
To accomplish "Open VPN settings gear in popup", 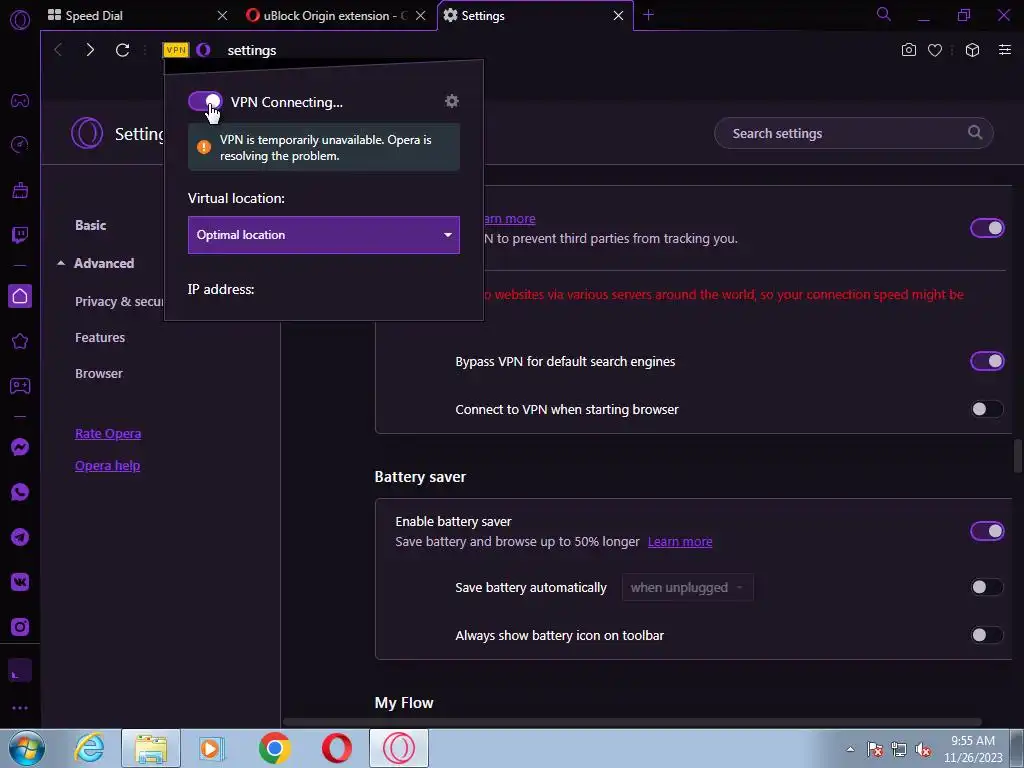I will (452, 101).
